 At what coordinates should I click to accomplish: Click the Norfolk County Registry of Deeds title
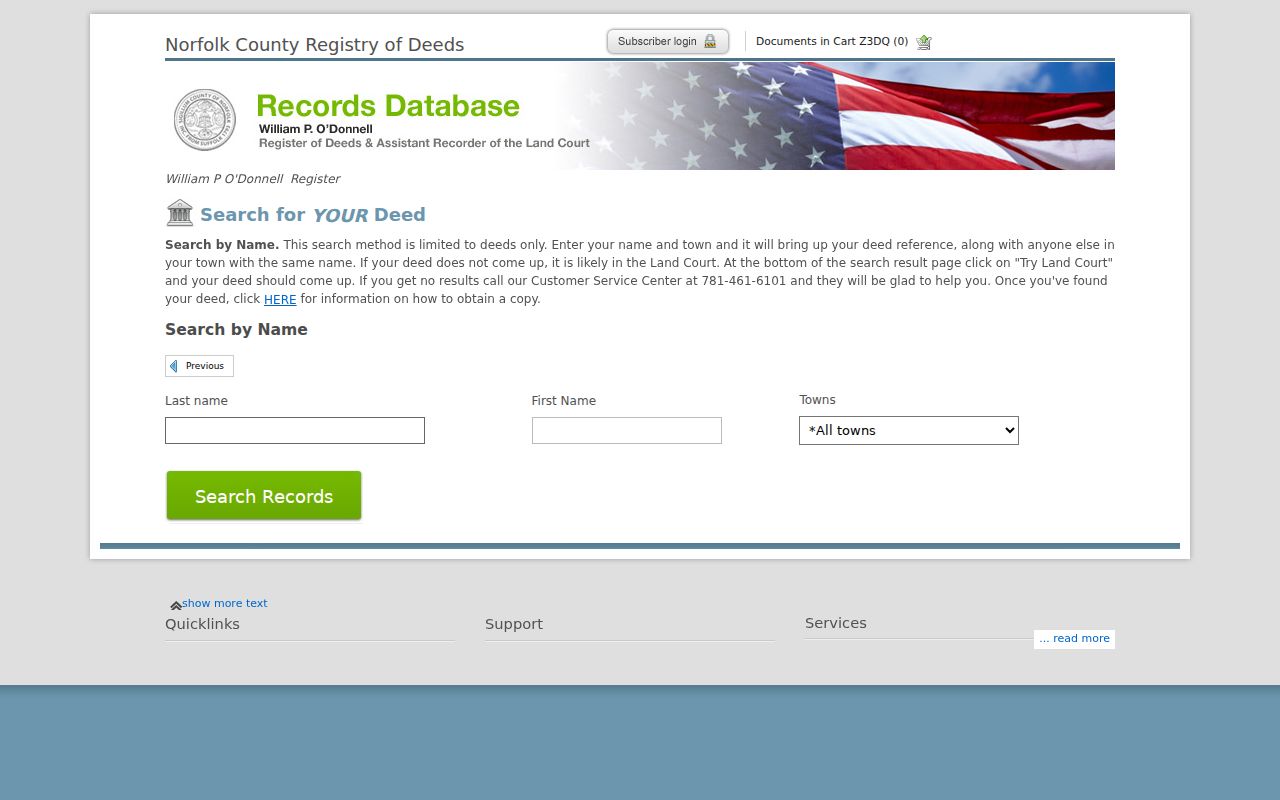tap(315, 45)
